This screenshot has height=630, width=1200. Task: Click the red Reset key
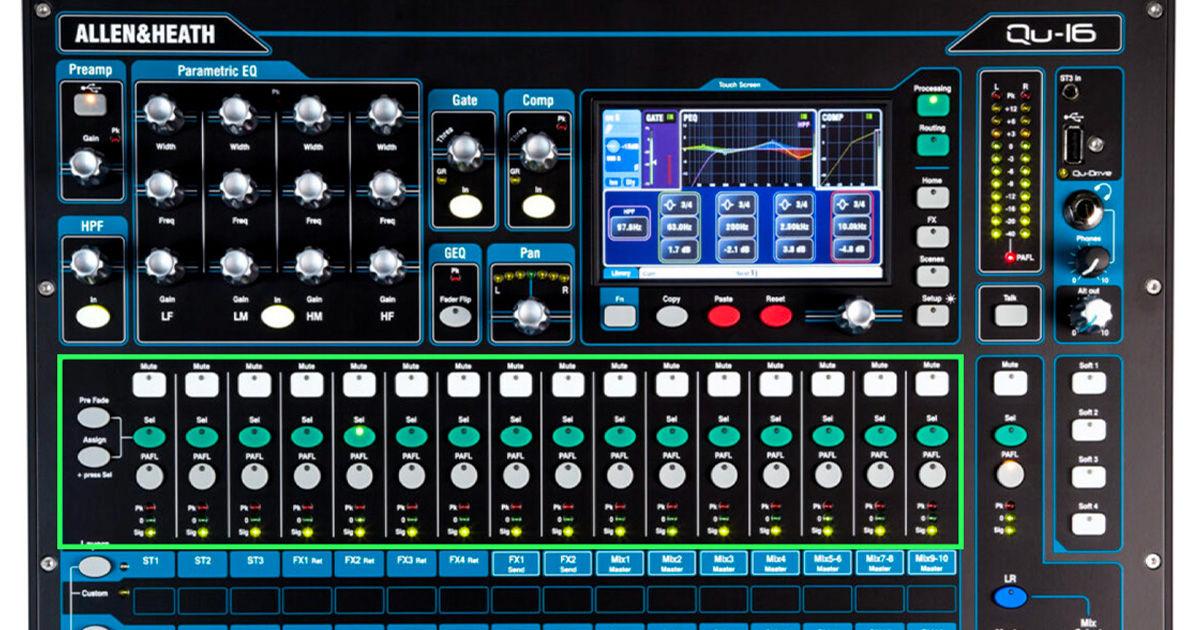[x=775, y=316]
